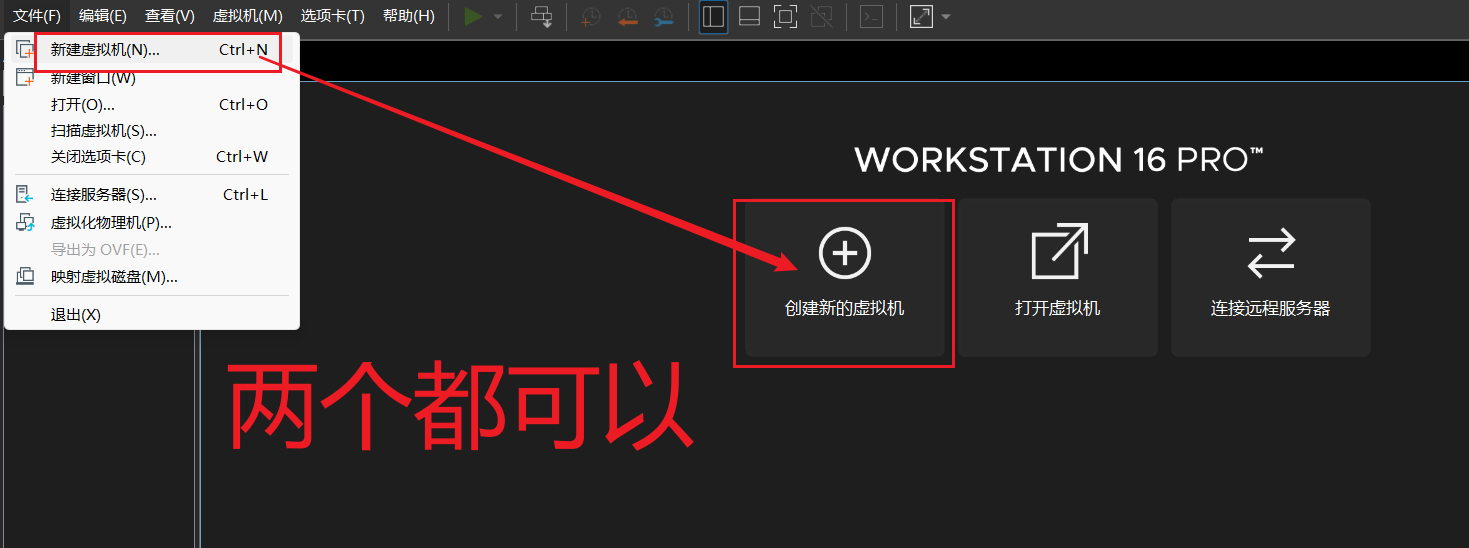Open the 文件(F) menu
This screenshot has height=548, width=1469.
(36, 16)
